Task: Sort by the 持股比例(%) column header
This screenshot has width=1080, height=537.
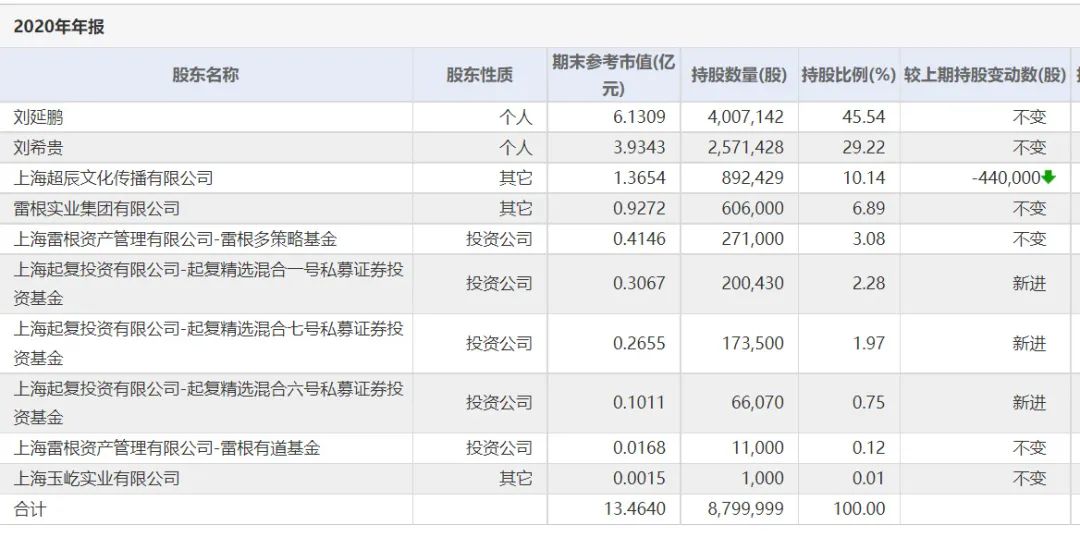Action: [x=848, y=75]
